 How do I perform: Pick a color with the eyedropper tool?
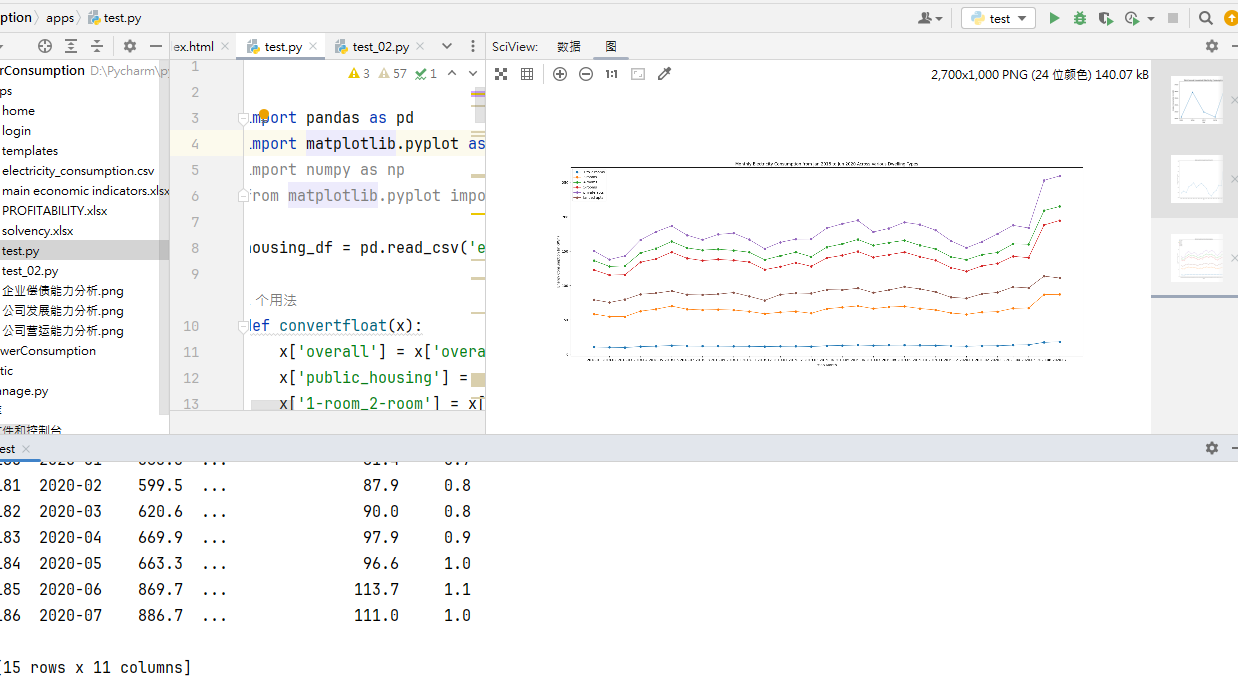(x=664, y=74)
